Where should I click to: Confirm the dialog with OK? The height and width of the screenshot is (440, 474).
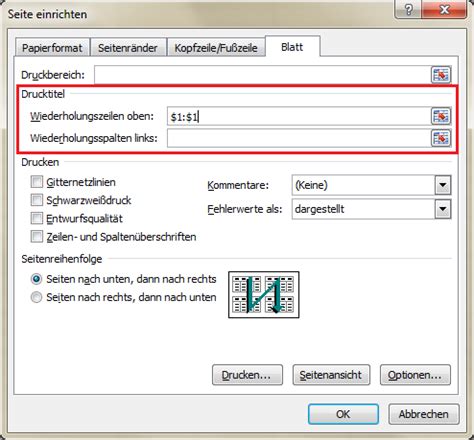tap(343, 414)
